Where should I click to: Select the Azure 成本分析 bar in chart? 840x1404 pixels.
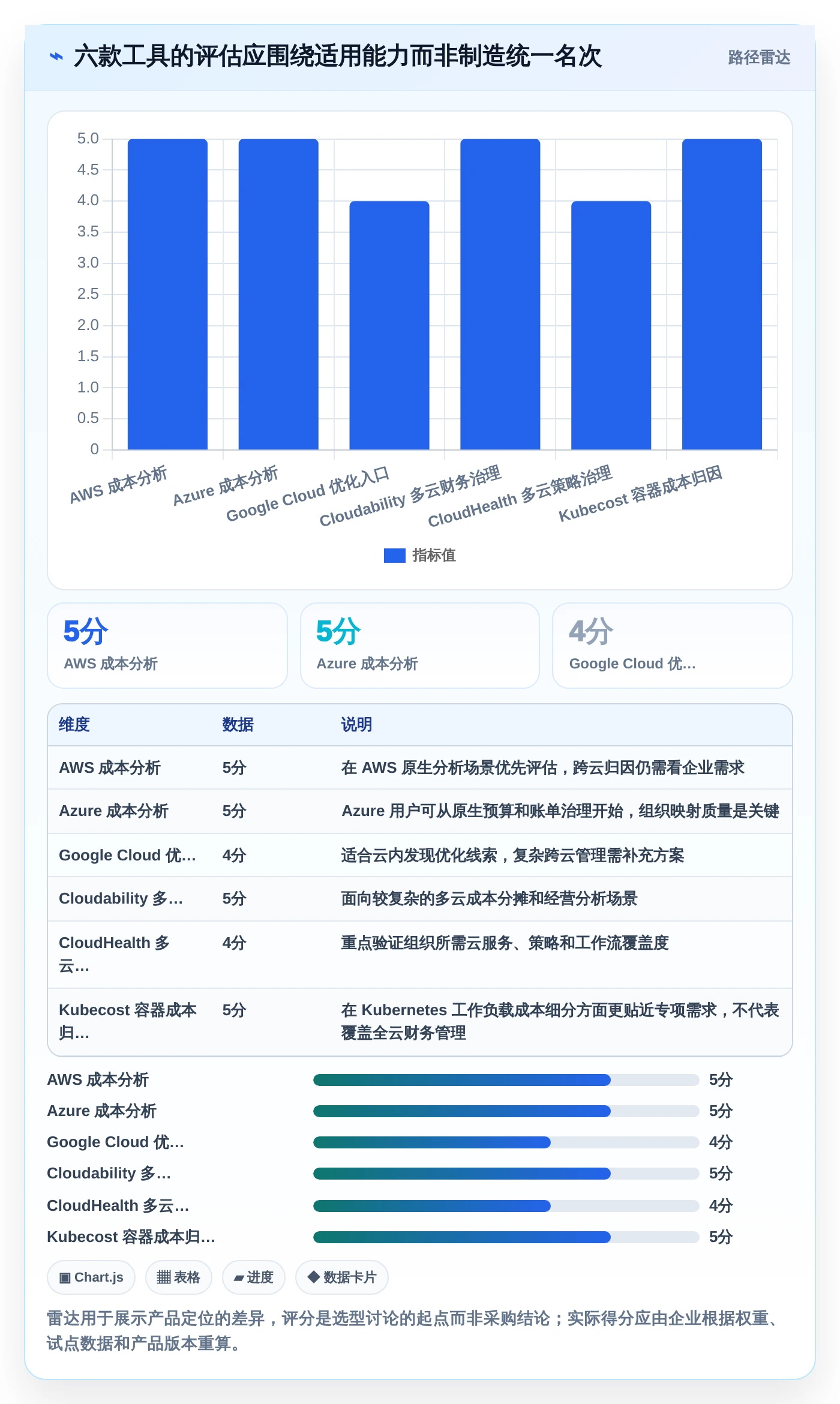(278, 294)
